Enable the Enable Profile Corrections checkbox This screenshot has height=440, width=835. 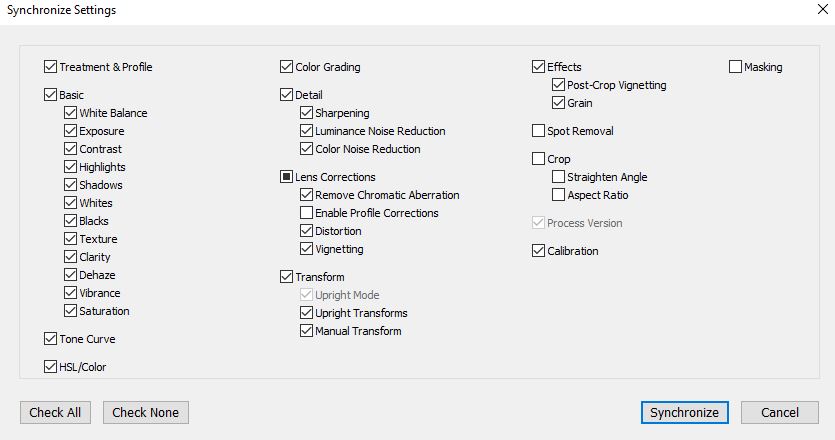point(307,214)
